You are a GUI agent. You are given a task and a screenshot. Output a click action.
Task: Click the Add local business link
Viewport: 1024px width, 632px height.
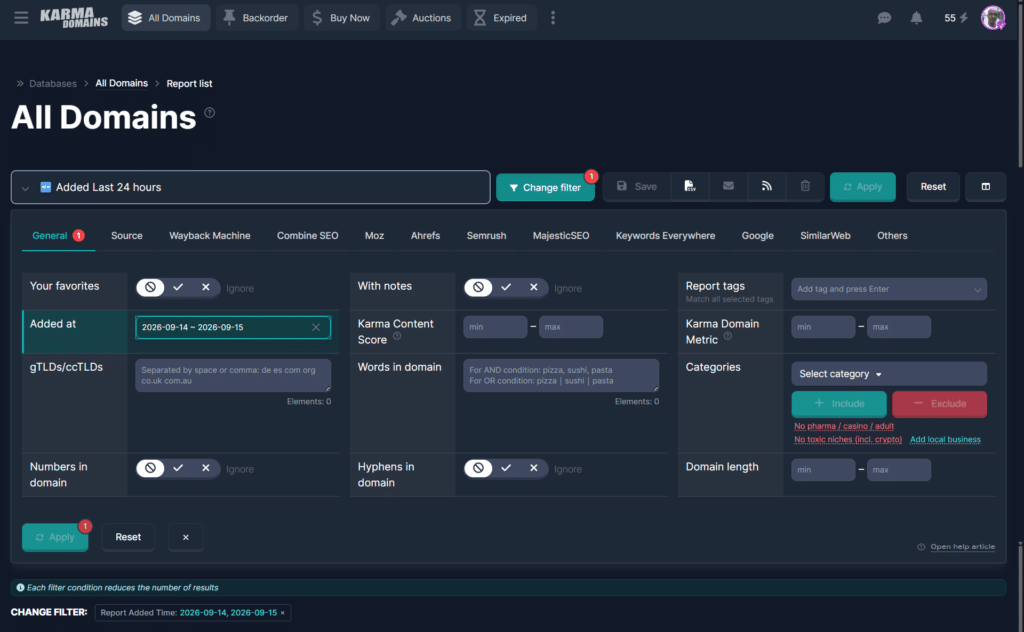(945, 439)
